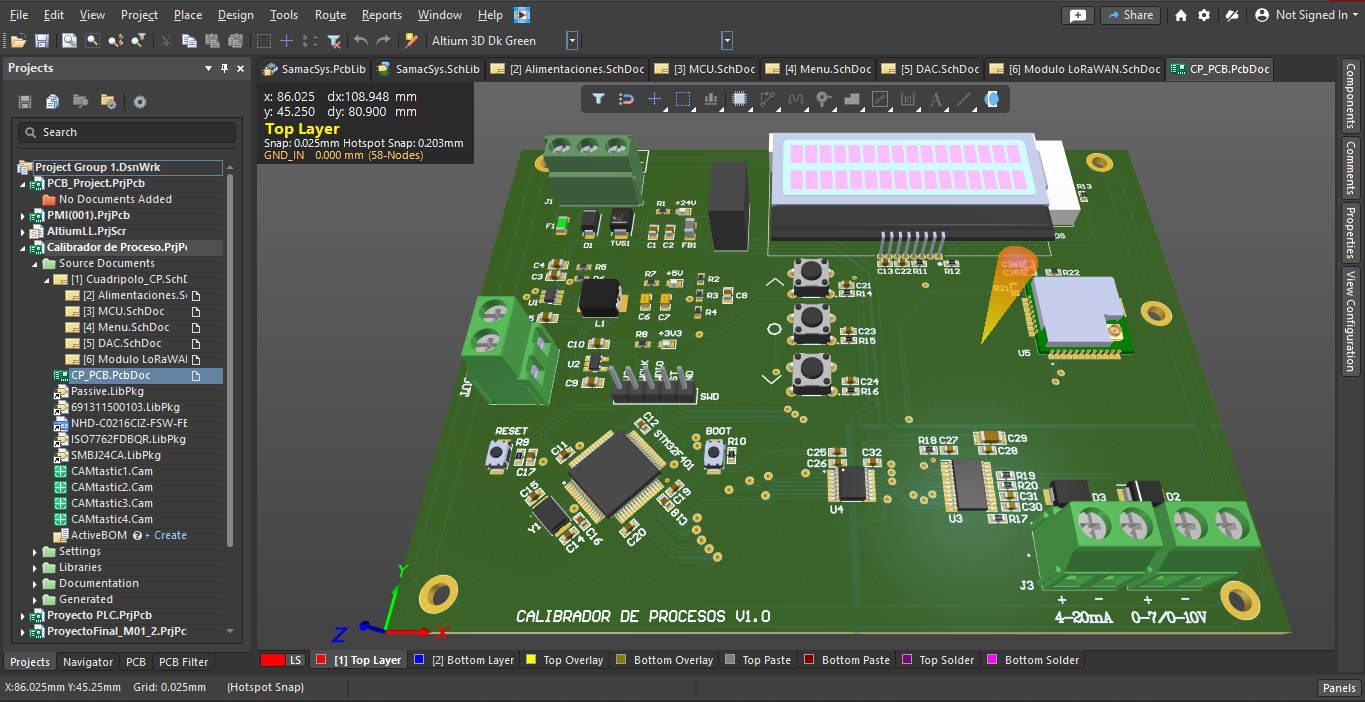Screen dimensions: 1365x702
Task: Open the Altium 3D Dk Green view configuration dropdown
Action: [x=572, y=41]
